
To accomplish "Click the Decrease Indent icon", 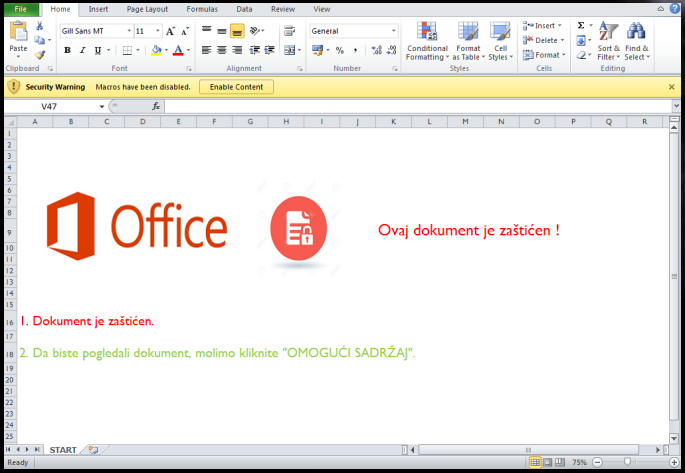I will [x=254, y=50].
